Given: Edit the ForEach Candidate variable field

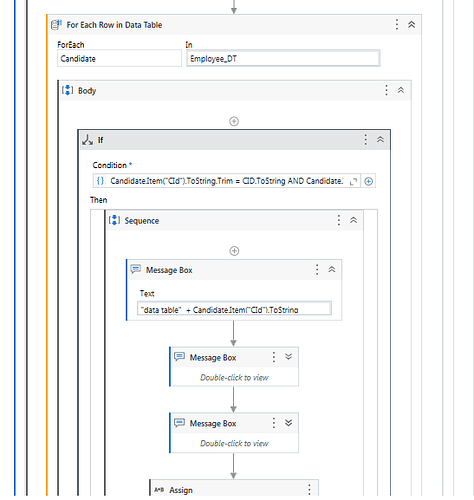Looking at the screenshot, I should (119, 59).
